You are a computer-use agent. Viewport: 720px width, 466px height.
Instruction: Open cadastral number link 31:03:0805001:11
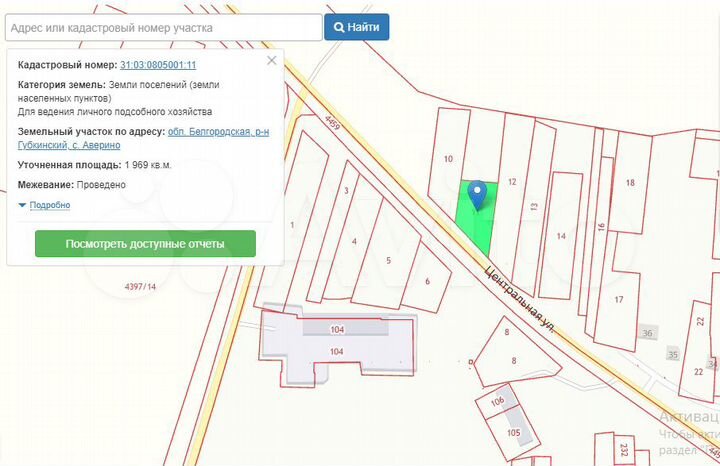pos(158,65)
